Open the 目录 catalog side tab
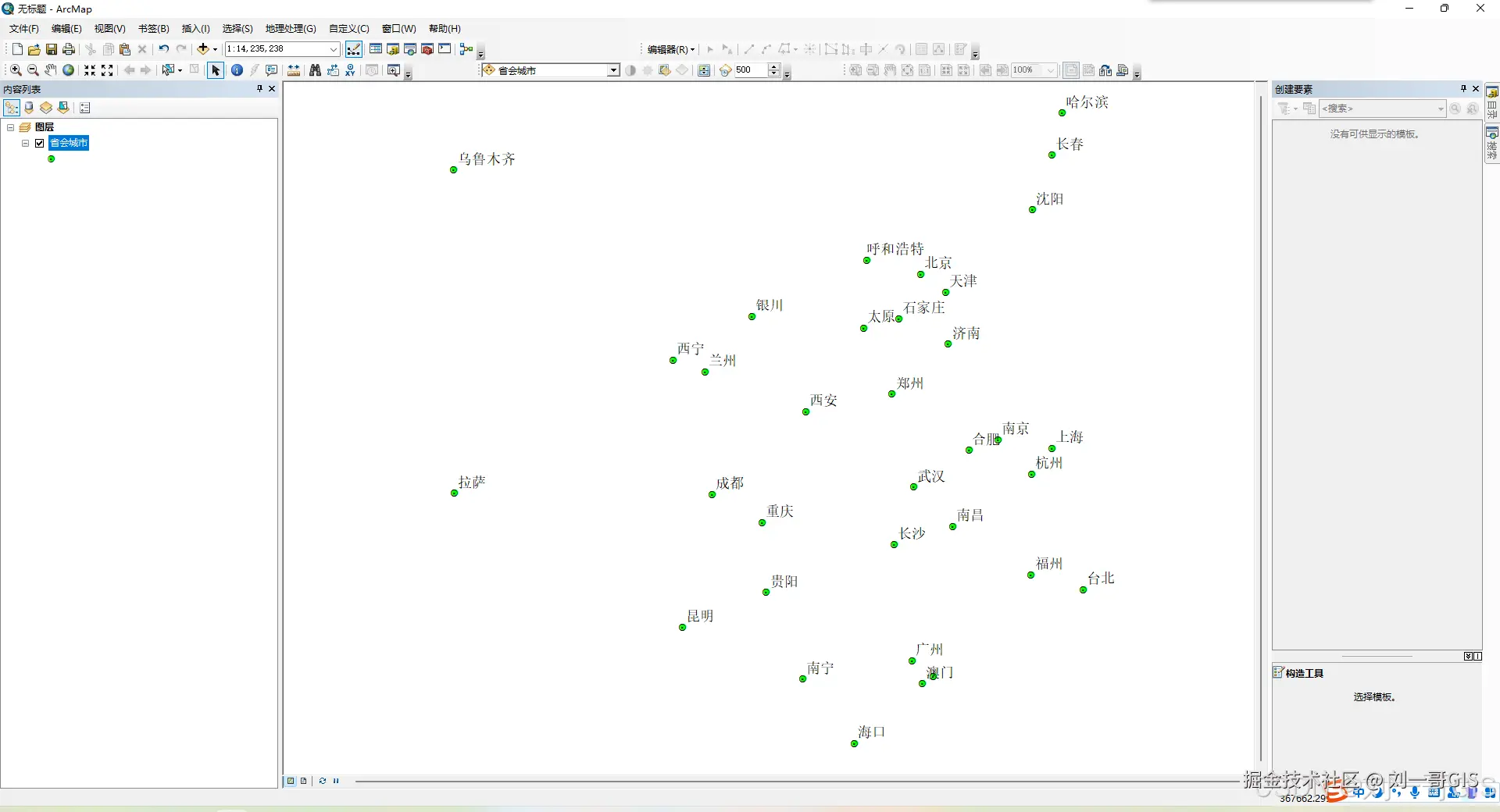The width and height of the screenshot is (1500, 812). click(1492, 101)
